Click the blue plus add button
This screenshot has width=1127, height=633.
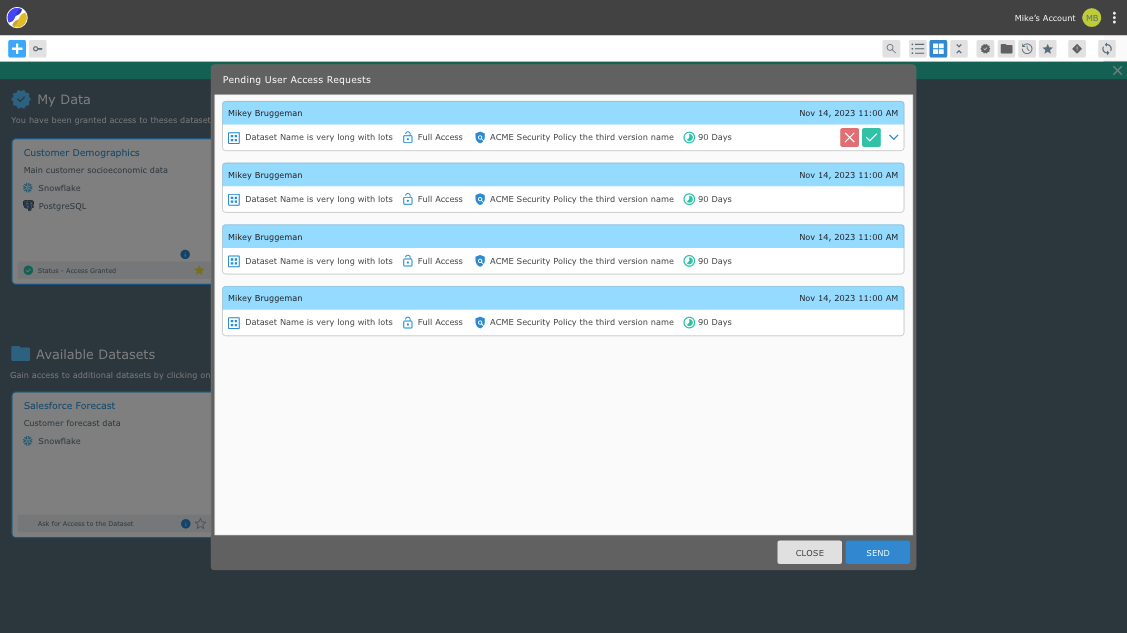pyautogui.click(x=17, y=48)
